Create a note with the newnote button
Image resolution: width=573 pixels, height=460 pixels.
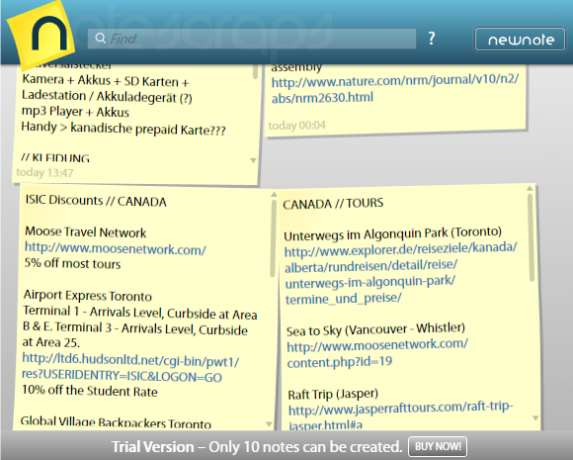(x=520, y=39)
